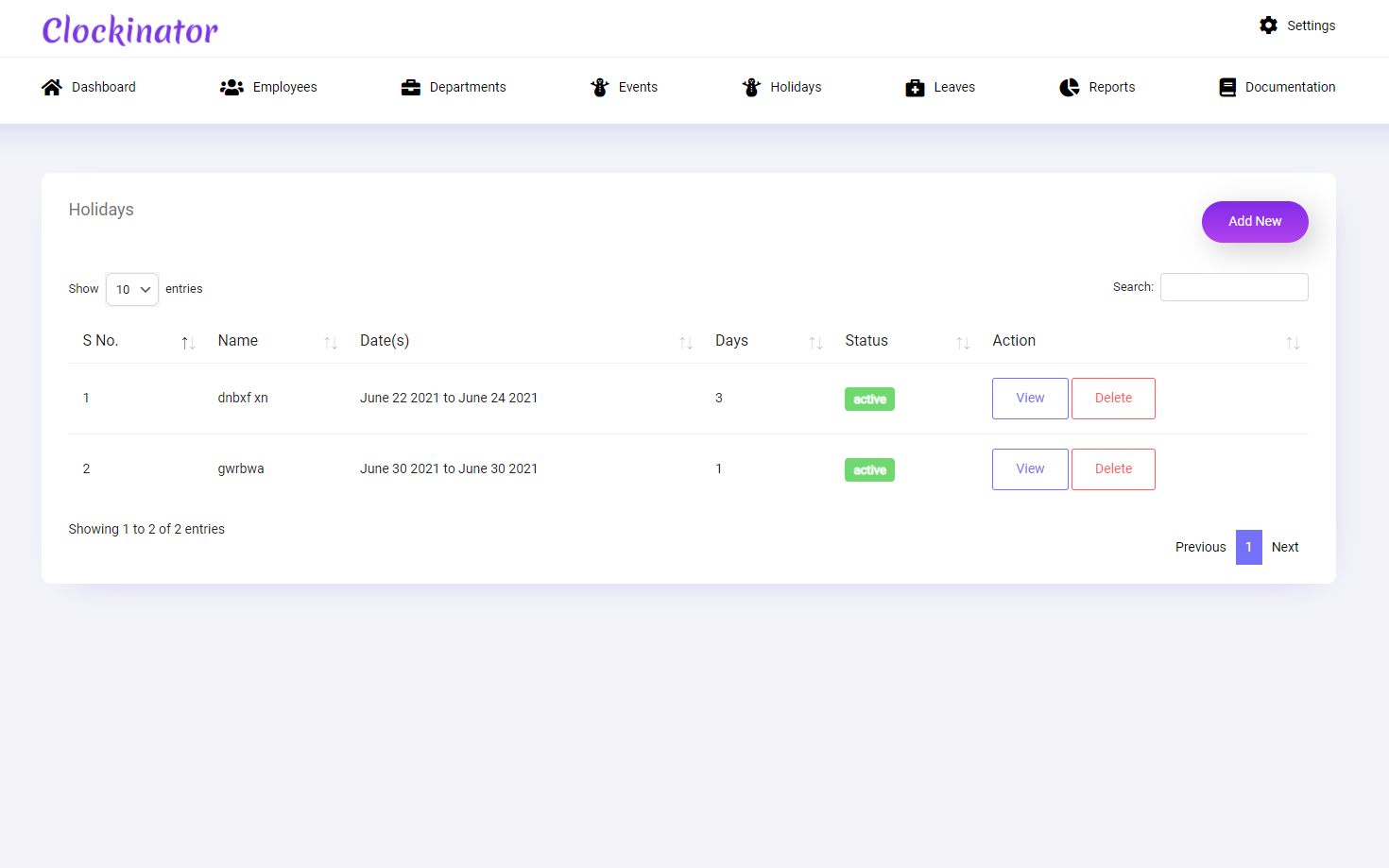Click the Documentation book icon
1389x868 pixels.
[1227, 87]
